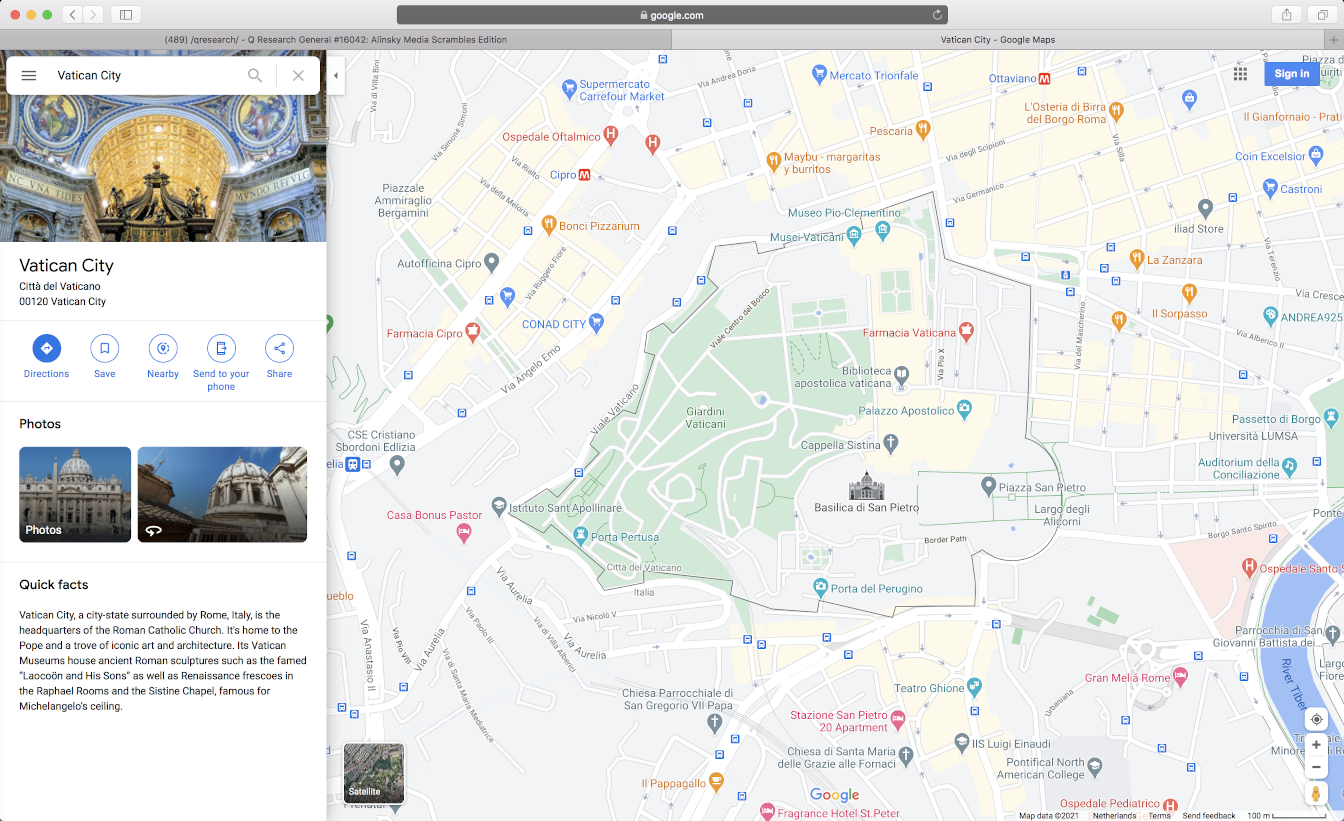Click the Ospedale Oftalmico hospital pin
This screenshot has width=1344, height=821.
click(x=611, y=134)
